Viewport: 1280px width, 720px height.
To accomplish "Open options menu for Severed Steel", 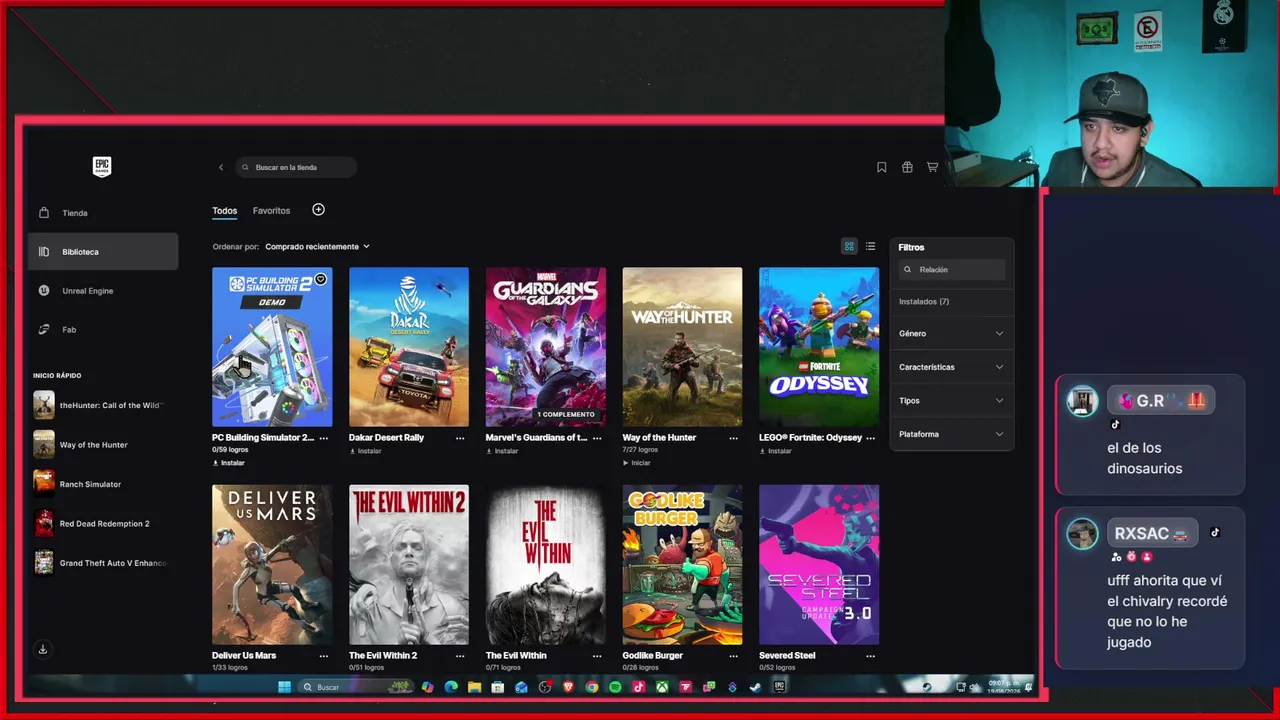I will (x=870, y=656).
